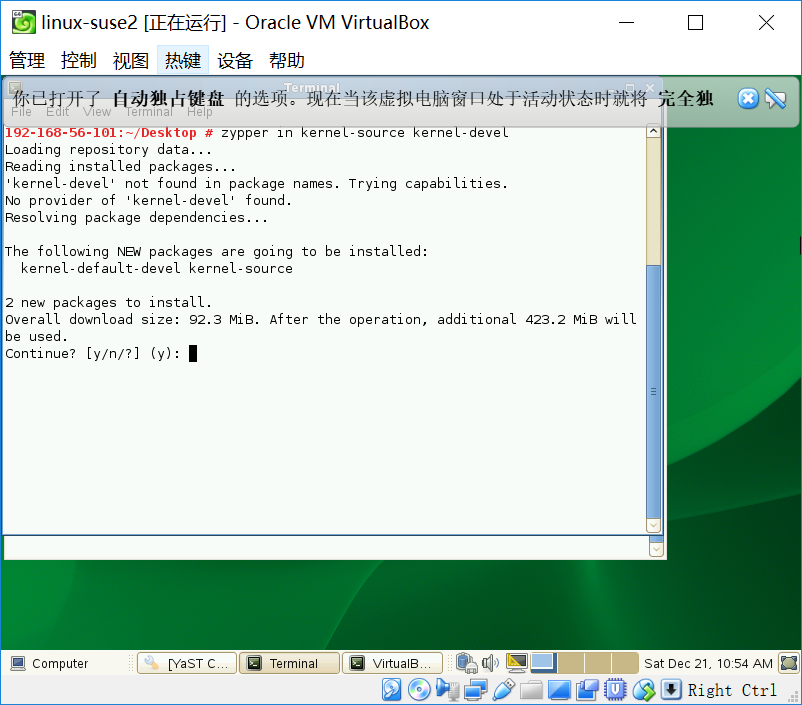Click the recording indicator with overlapping screens

point(587,690)
